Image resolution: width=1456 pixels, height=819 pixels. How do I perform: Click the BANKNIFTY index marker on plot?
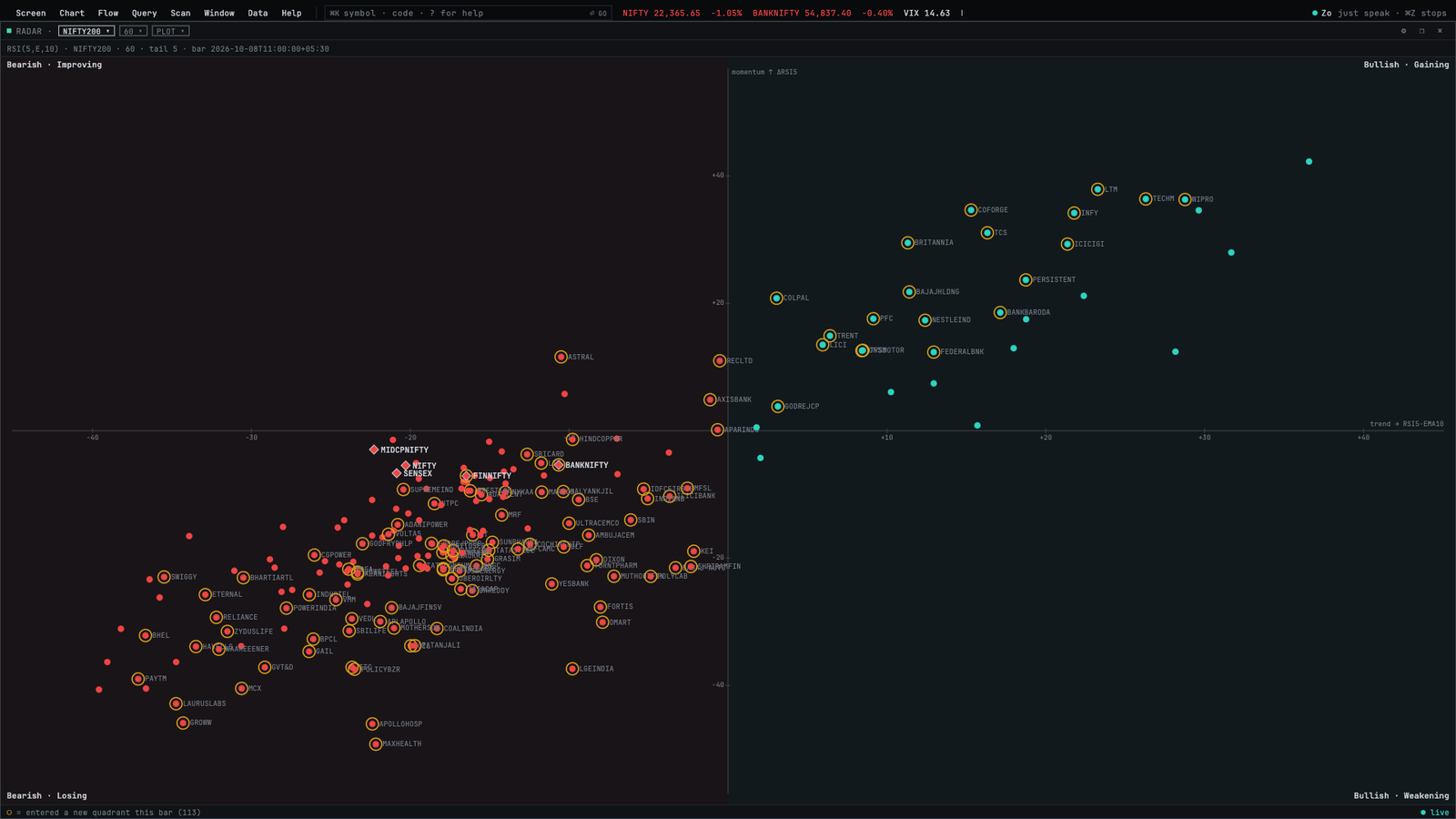point(559,465)
